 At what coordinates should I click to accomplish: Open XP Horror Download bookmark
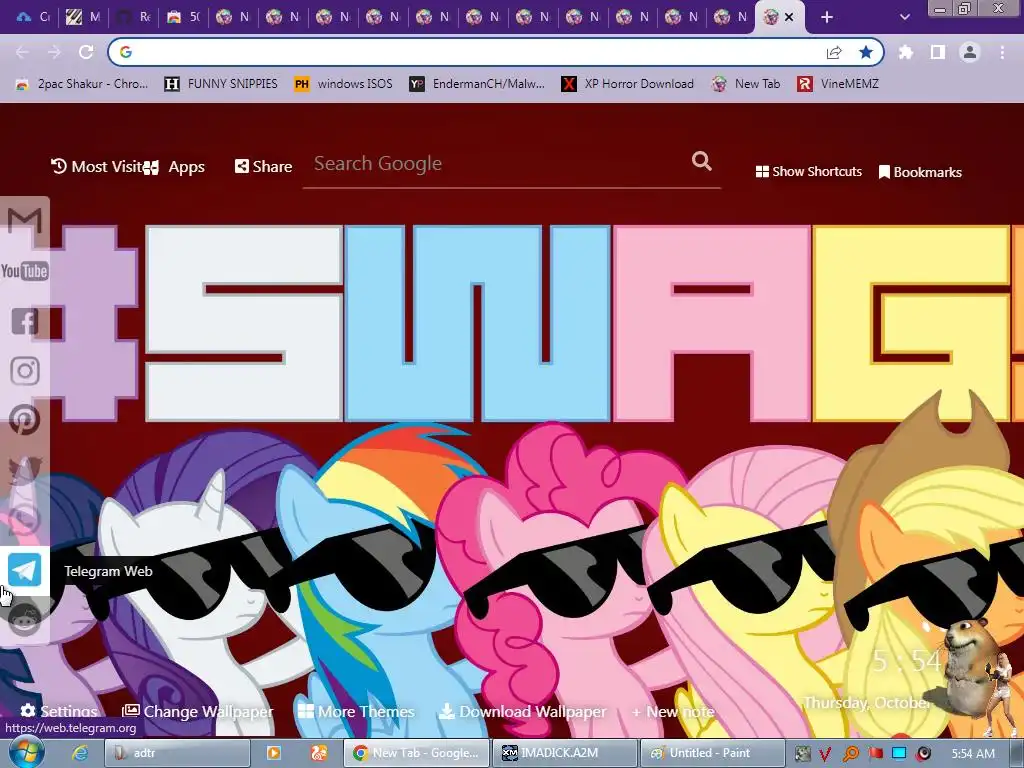pyautogui.click(x=628, y=84)
